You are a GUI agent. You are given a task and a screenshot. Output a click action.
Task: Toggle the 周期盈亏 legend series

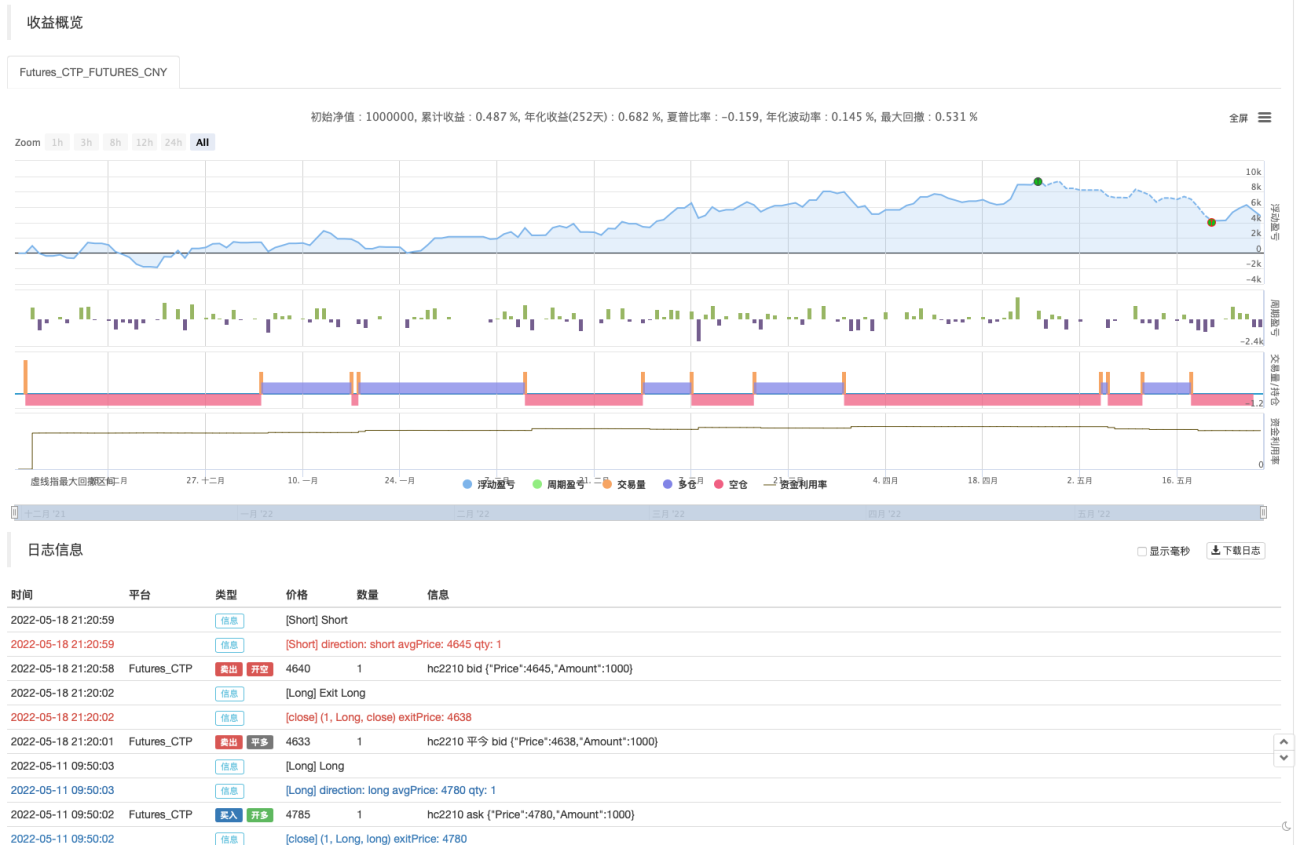[559, 484]
